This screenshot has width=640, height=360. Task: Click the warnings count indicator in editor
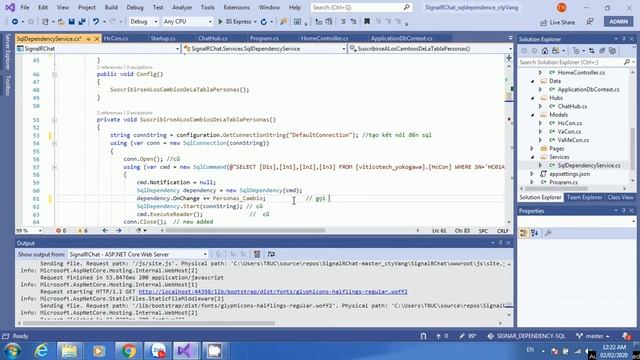click(x=83, y=231)
